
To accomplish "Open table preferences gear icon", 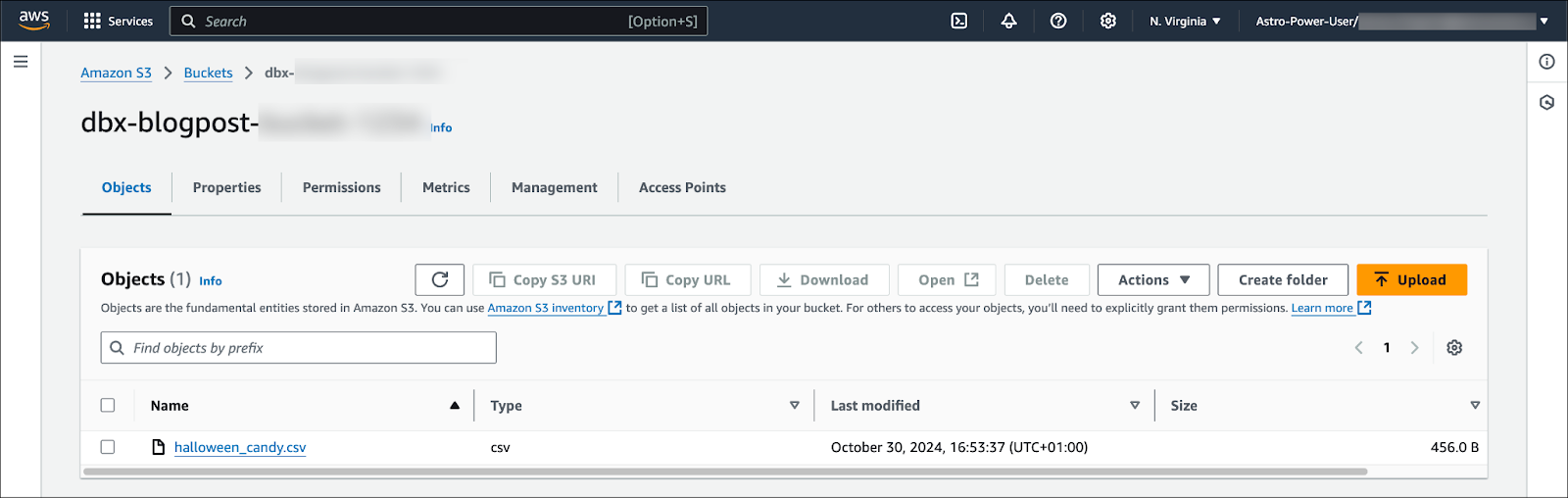I will [x=1454, y=348].
